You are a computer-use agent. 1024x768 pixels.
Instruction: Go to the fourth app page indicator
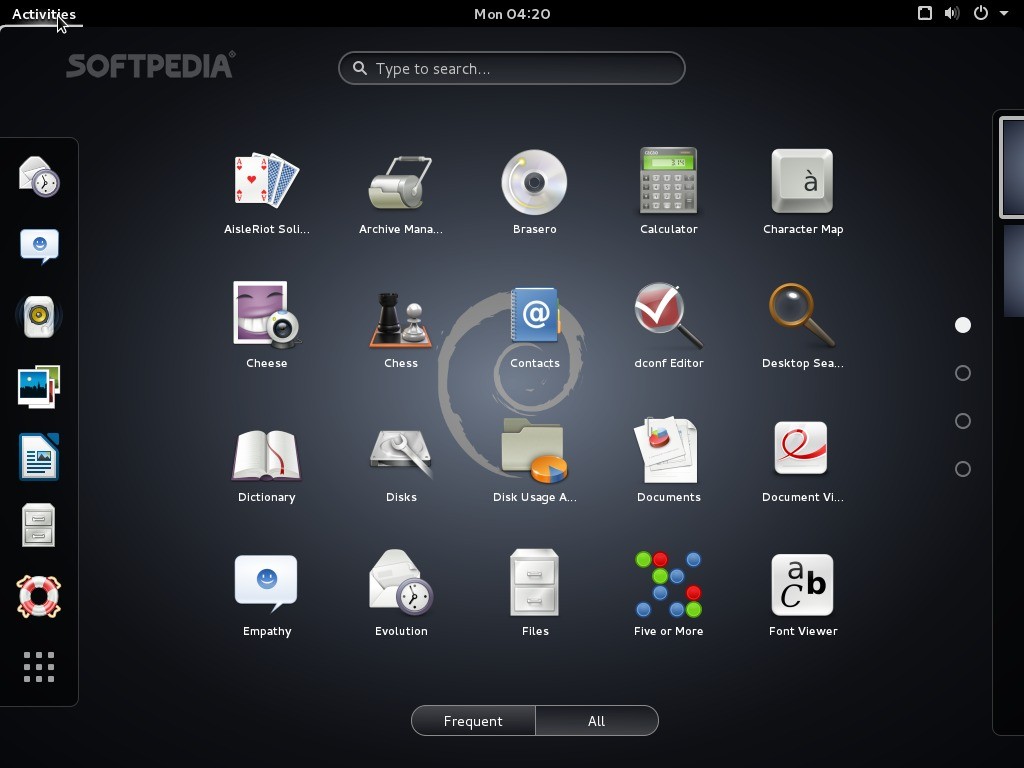coord(963,469)
